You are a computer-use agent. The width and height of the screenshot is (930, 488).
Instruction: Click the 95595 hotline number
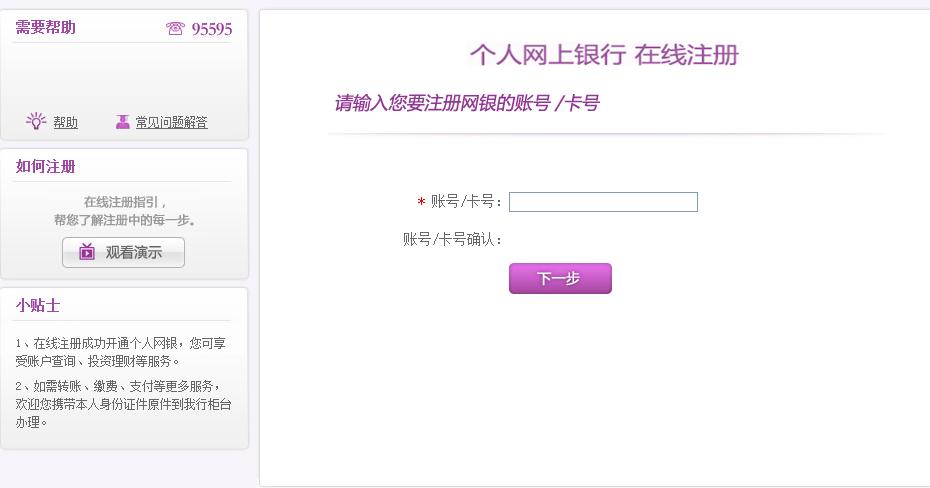(212, 29)
